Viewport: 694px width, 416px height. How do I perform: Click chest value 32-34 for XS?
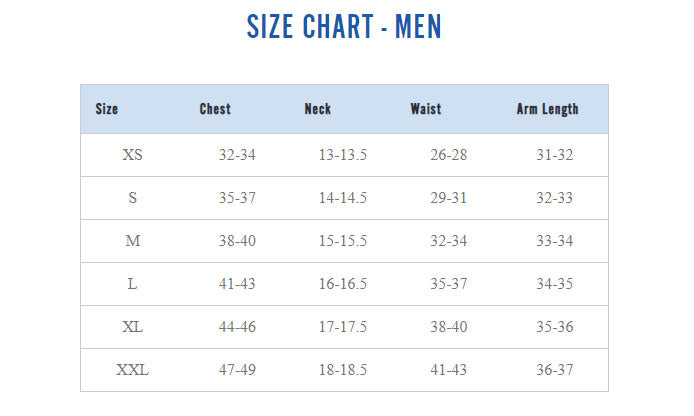point(237,155)
